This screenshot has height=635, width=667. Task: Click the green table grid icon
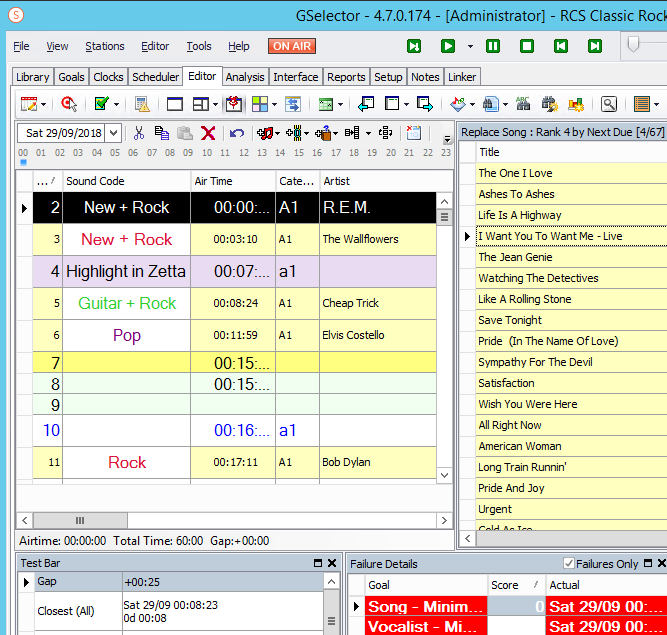pyautogui.click(x=326, y=104)
